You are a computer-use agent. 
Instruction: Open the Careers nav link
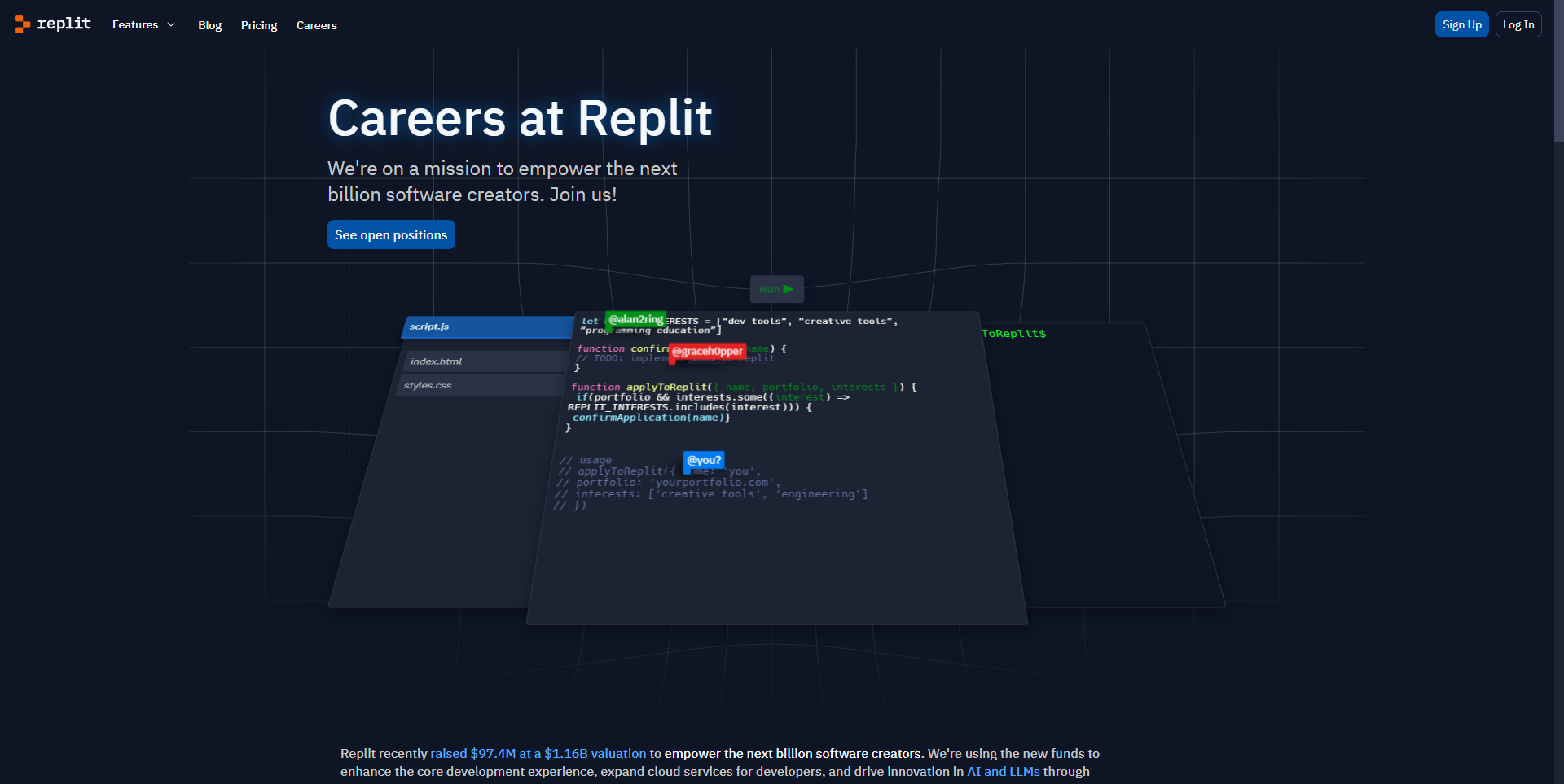coord(316,25)
